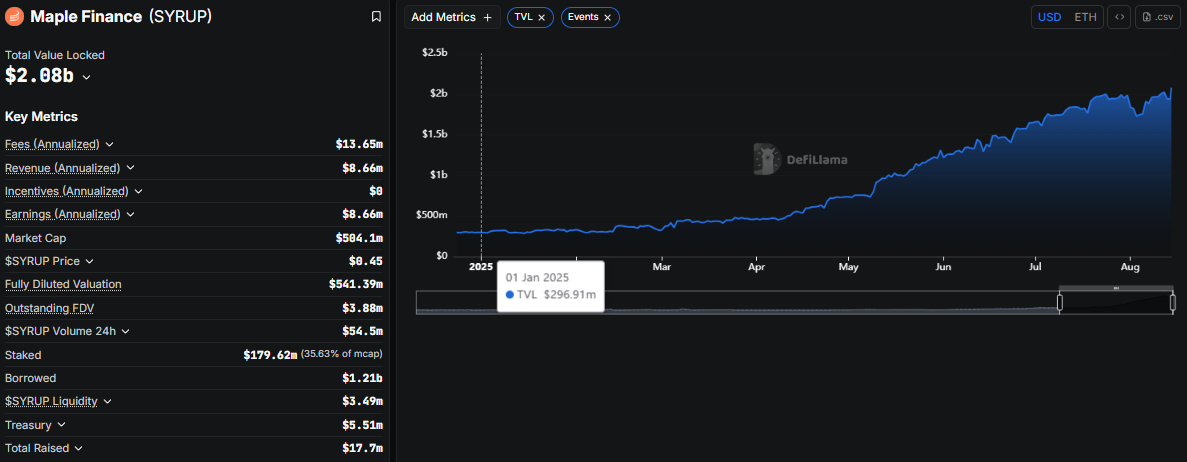Click Borrowed value $1.21b
The image size is (1187, 462).
click(x=363, y=378)
